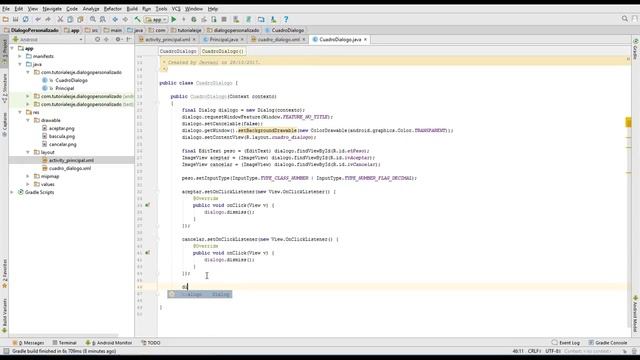The height and width of the screenshot is (360, 640).
Task: Expand the manifests folder
Action: point(20,56)
